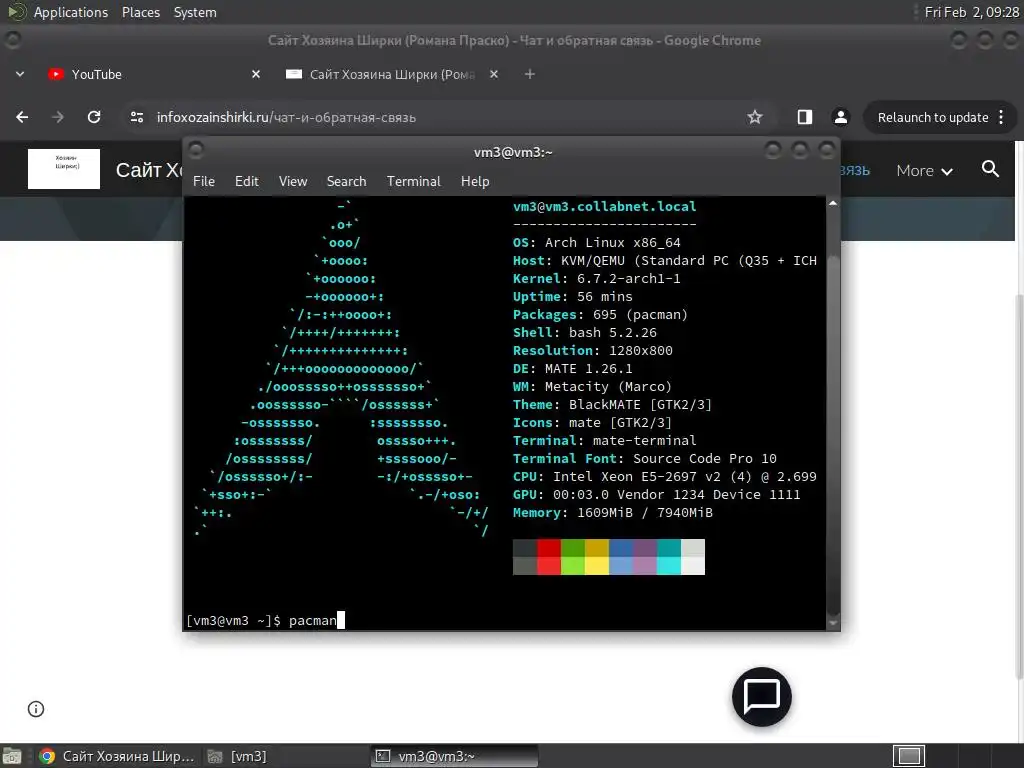Bookmark this page with the star icon
The image size is (1024, 768).
[755, 117]
